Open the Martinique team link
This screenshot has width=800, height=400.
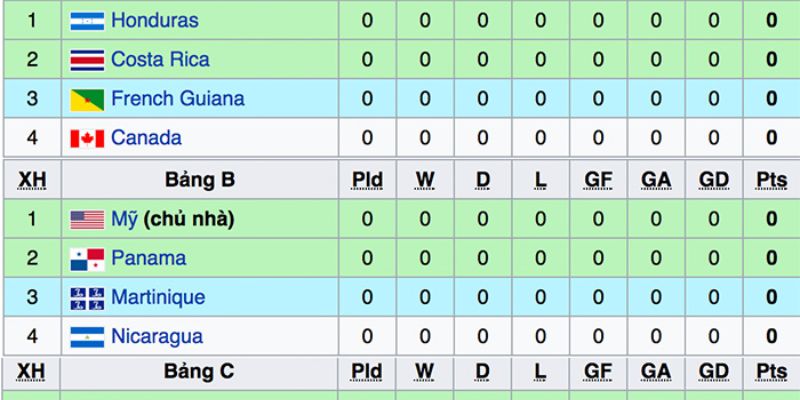(x=158, y=297)
